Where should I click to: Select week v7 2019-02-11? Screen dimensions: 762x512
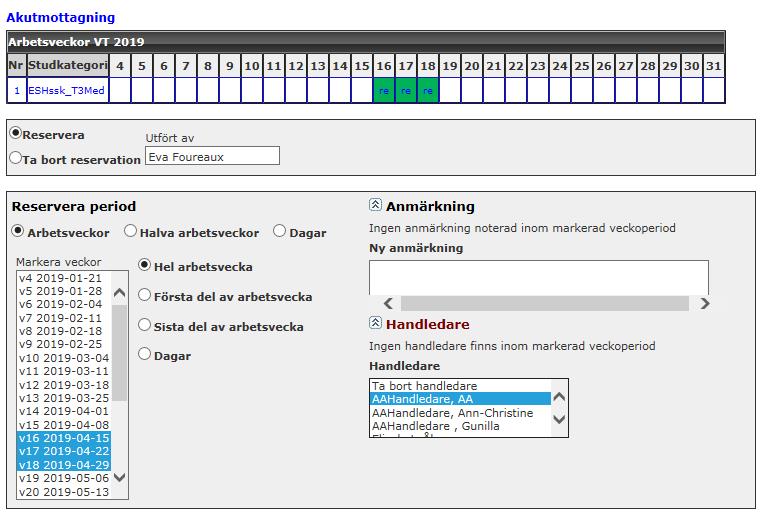(x=64, y=318)
